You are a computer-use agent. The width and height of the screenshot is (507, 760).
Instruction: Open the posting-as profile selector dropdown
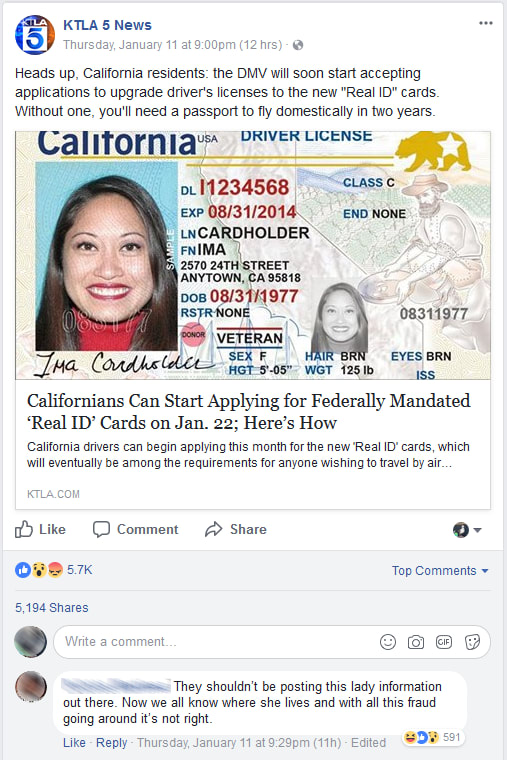[467, 530]
